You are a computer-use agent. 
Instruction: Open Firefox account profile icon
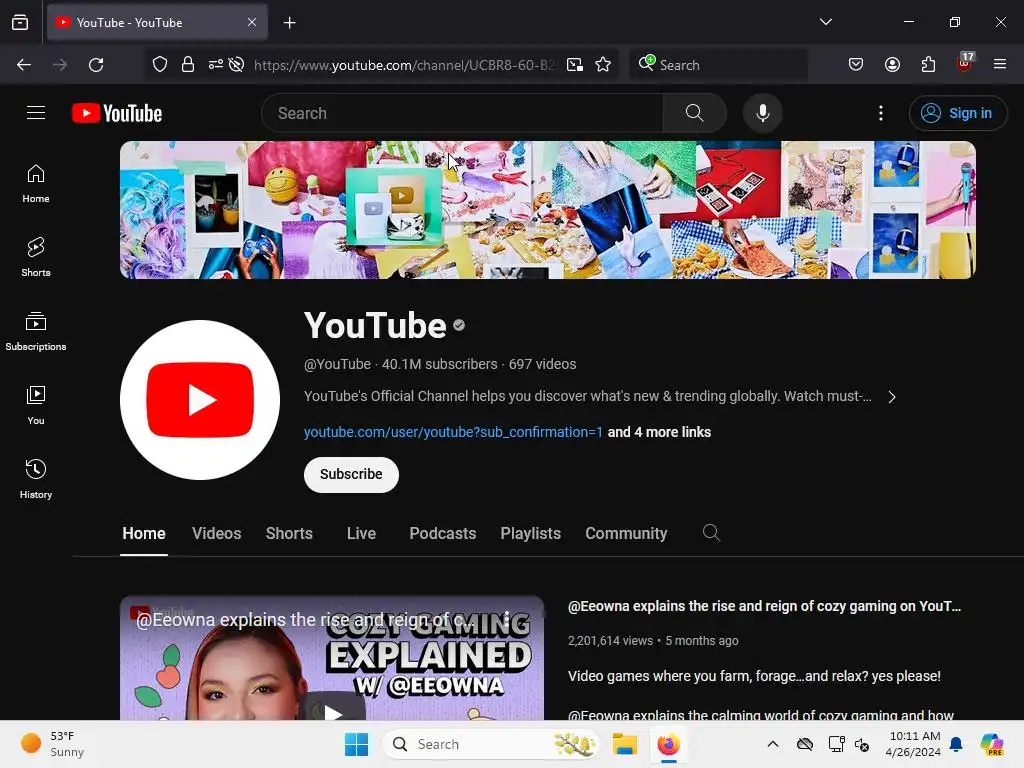coord(892,65)
